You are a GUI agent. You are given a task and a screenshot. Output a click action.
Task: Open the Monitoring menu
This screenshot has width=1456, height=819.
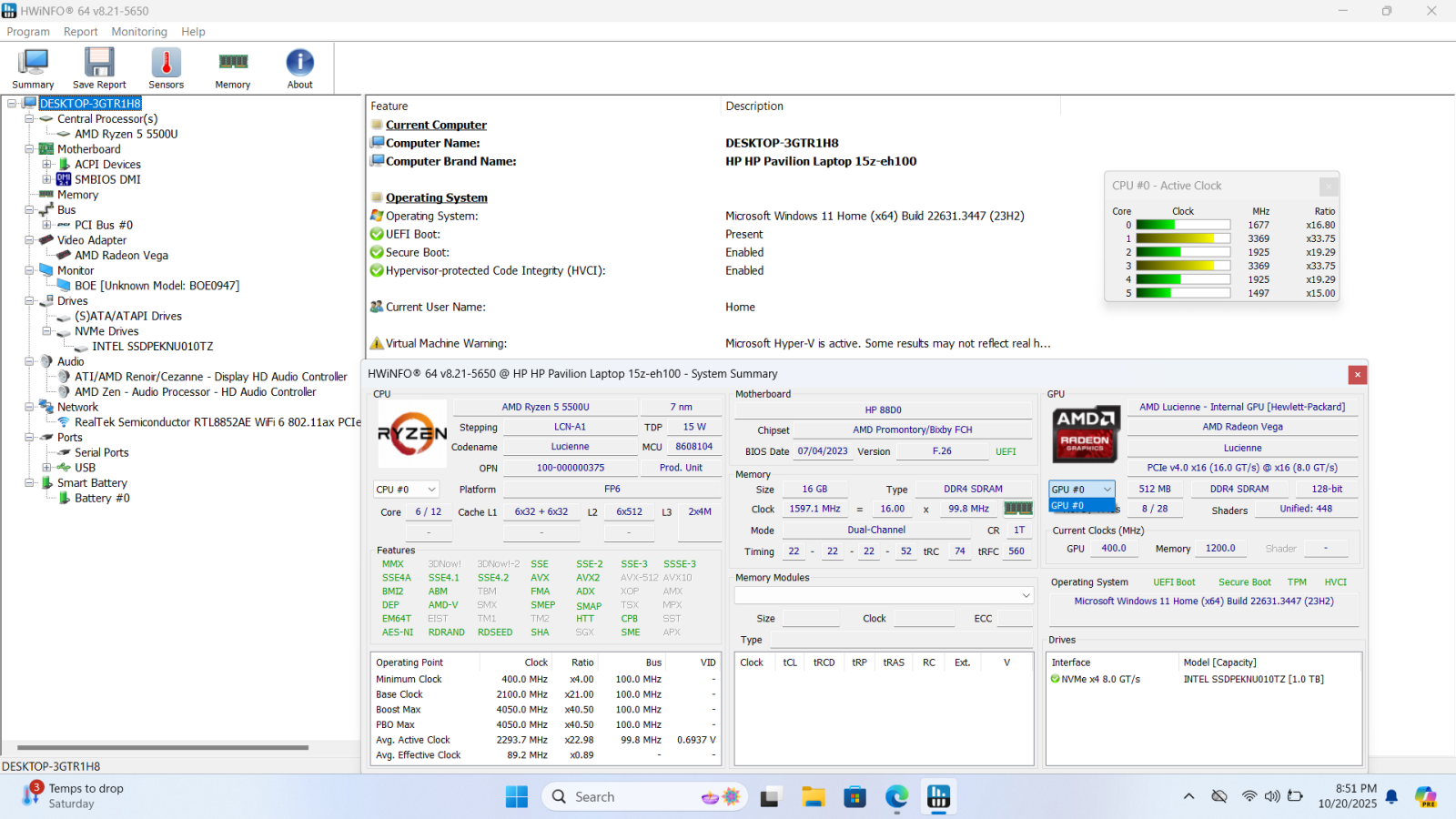(x=139, y=32)
